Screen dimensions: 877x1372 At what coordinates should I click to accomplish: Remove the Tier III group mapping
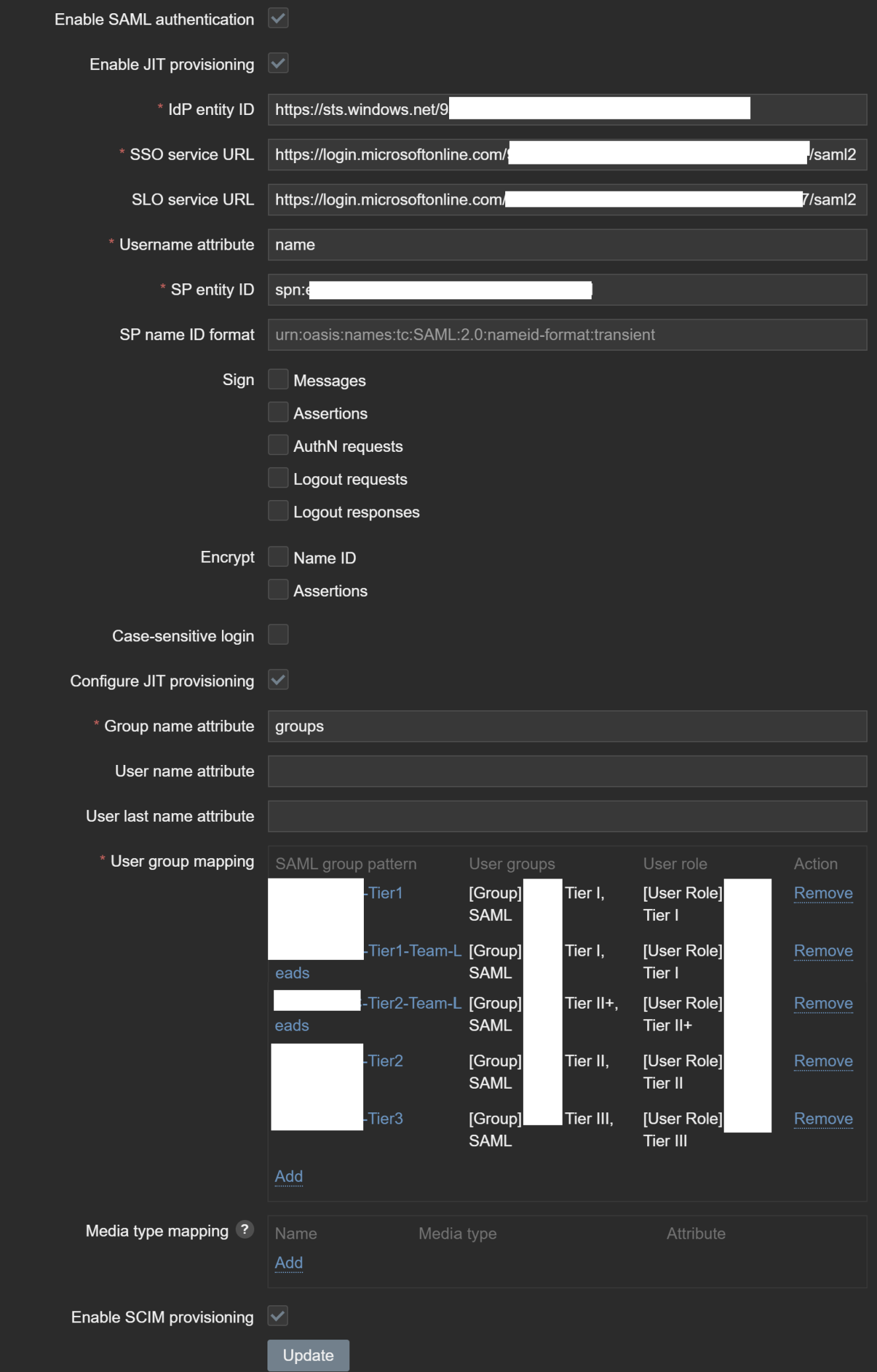pyautogui.click(x=823, y=1119)
